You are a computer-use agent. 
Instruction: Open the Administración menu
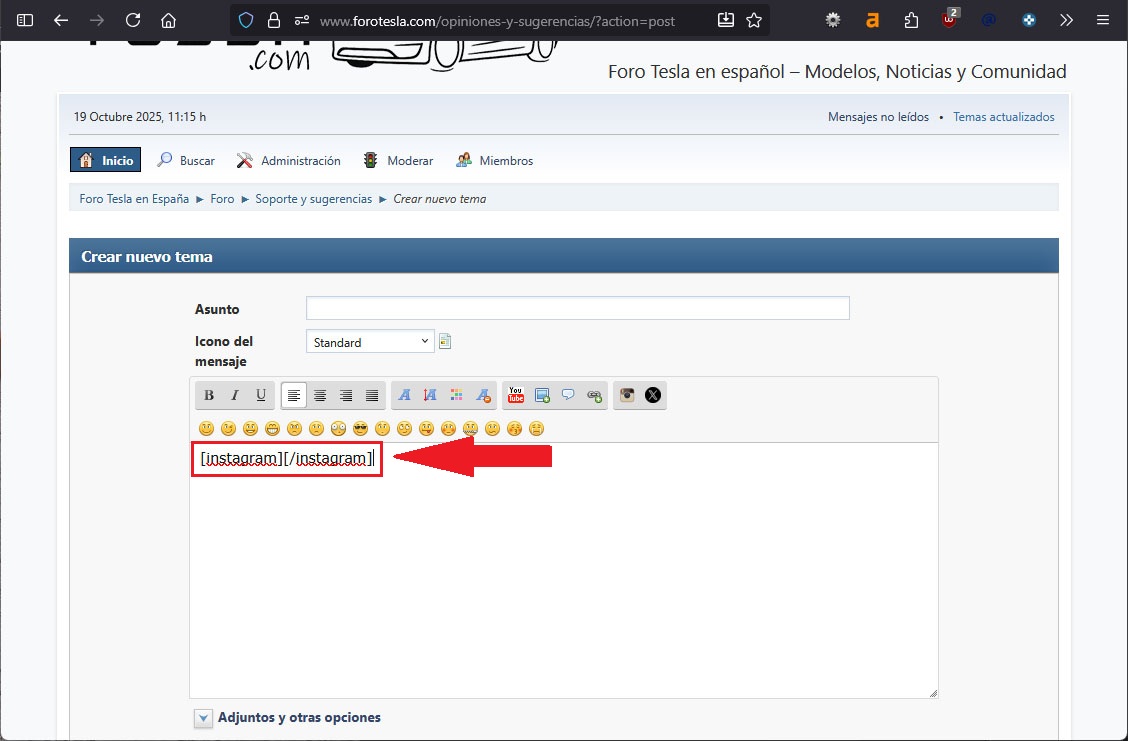(289, 161)
